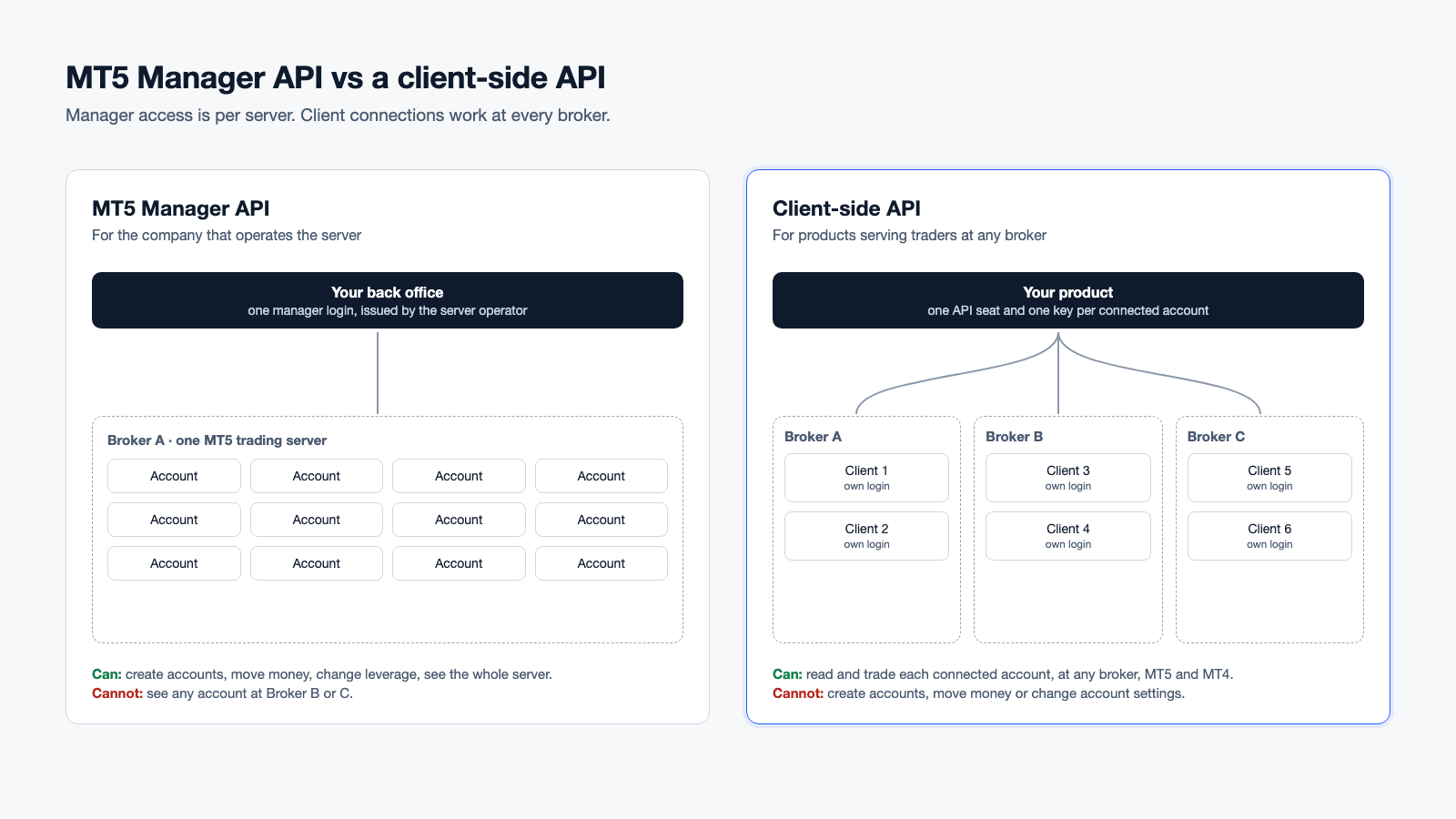Select the 'Client 3' own login box
The image size is (1456, 819).
(1068, 478)
